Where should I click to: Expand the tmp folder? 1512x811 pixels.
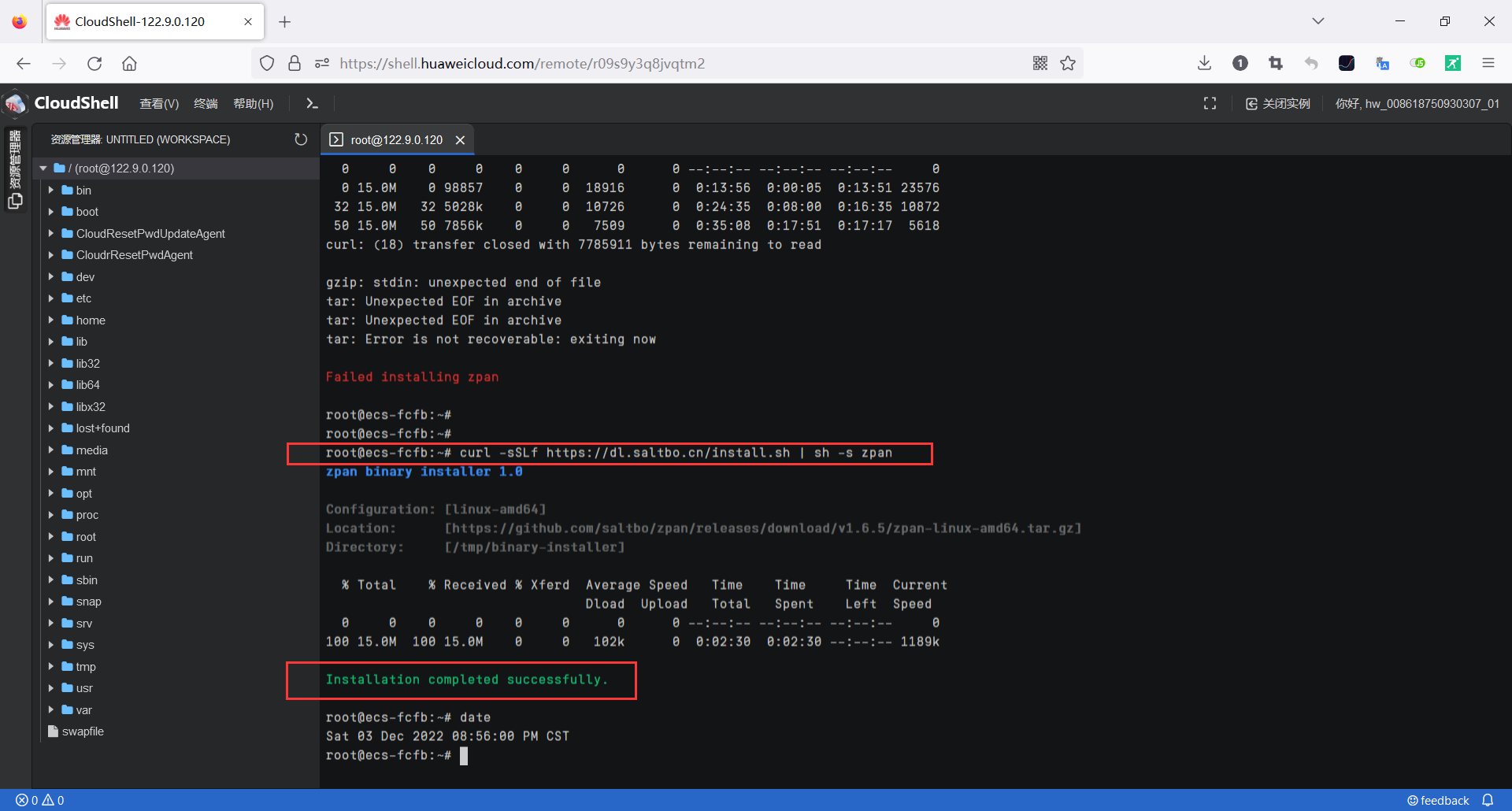50,667
